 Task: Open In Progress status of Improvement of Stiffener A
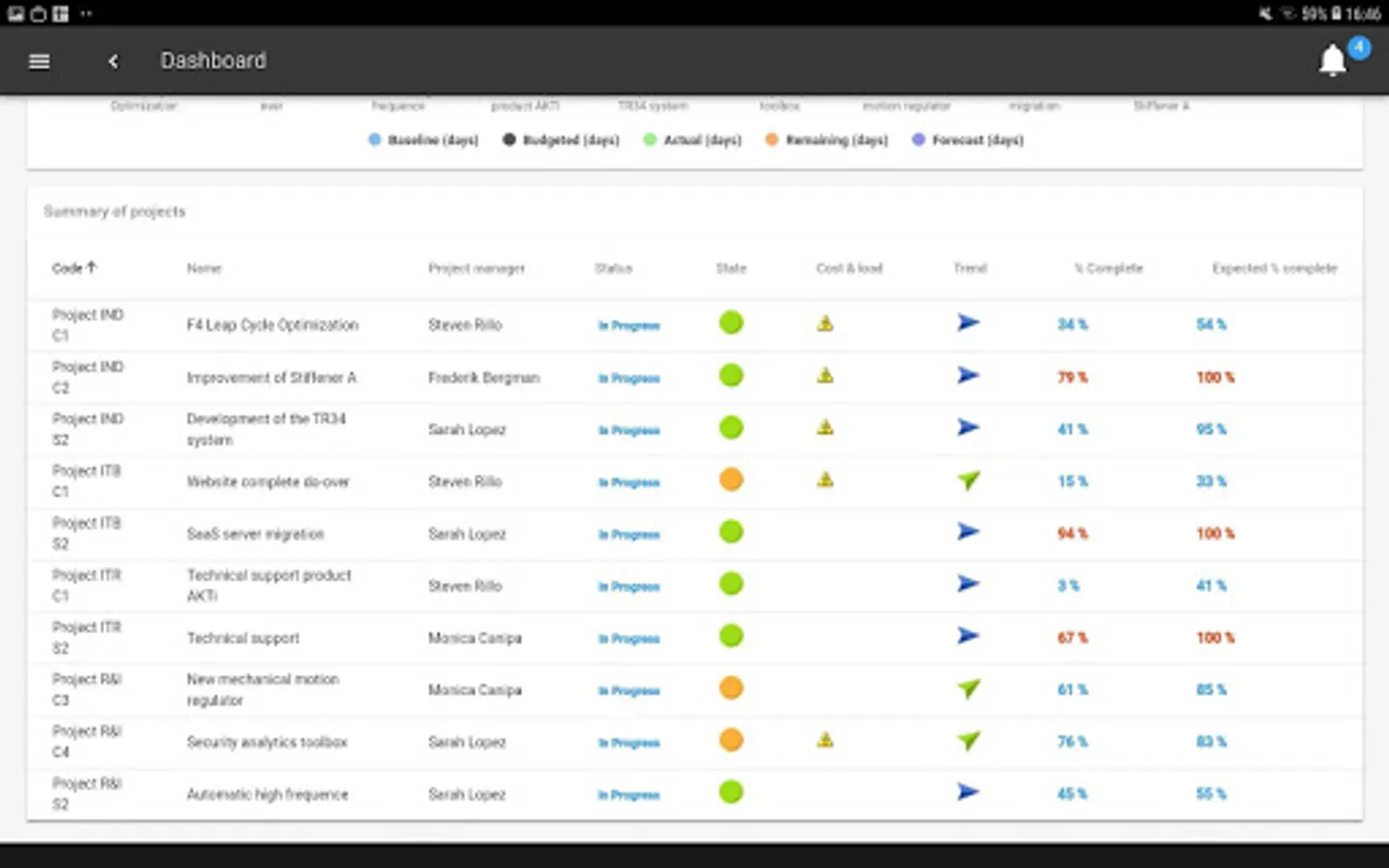point(629,378)
